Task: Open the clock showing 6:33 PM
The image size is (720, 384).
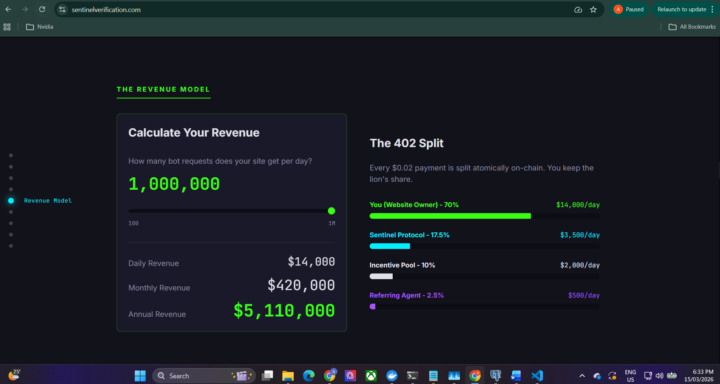Action: 699,376
